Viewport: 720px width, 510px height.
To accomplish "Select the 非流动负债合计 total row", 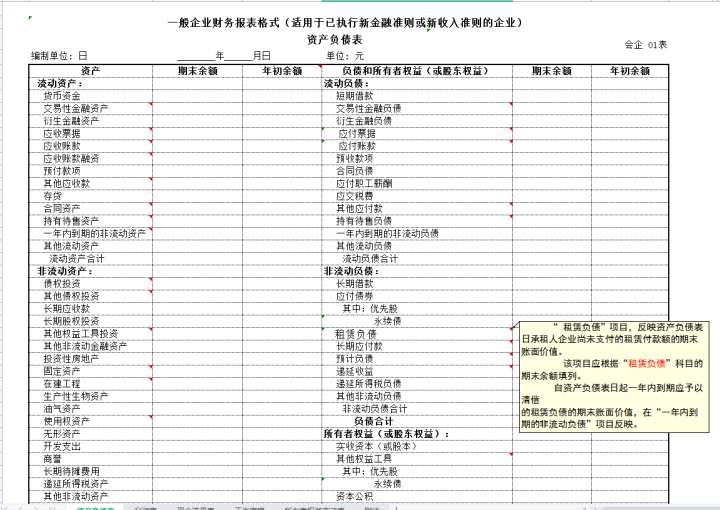I will [417, 409].
